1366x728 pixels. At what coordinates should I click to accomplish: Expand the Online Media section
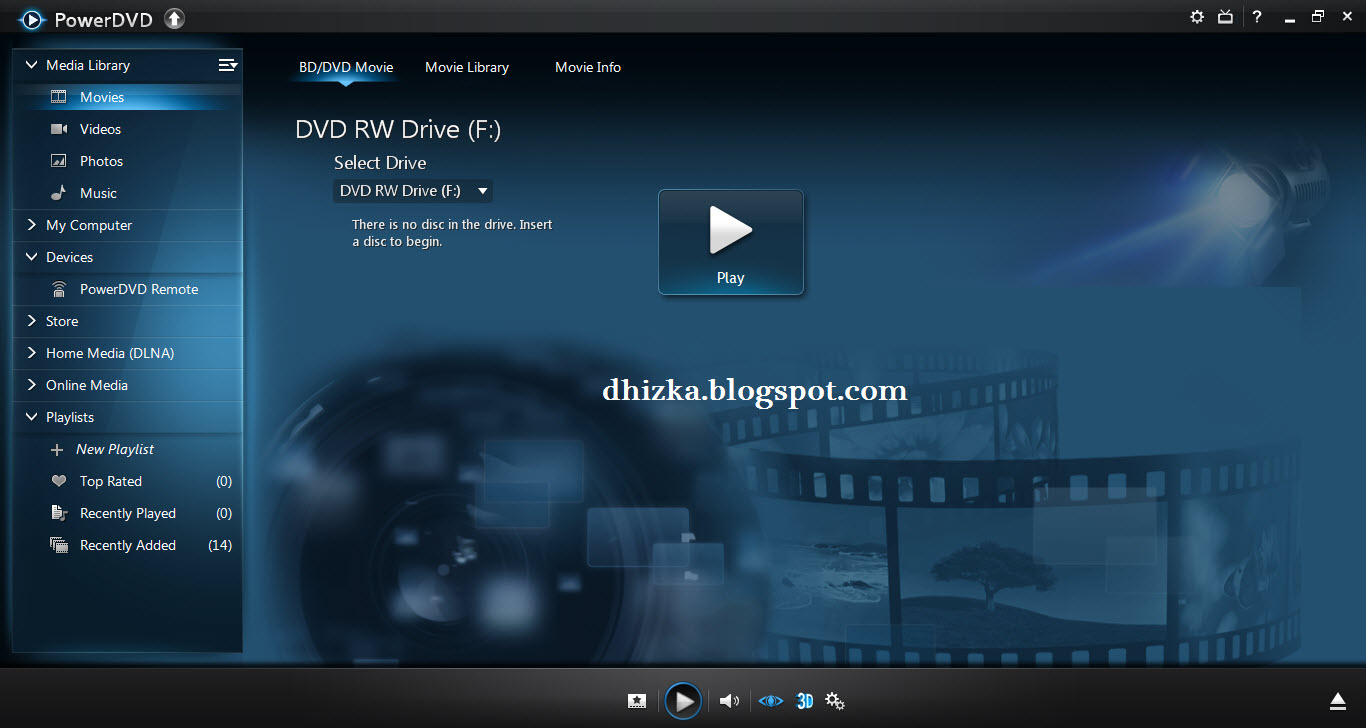(31, 385)
